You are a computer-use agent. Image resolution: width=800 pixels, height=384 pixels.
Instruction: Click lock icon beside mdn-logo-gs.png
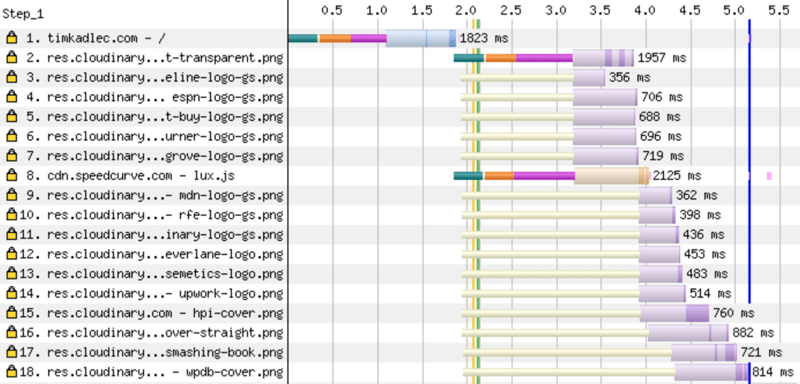tap(11, 195)
